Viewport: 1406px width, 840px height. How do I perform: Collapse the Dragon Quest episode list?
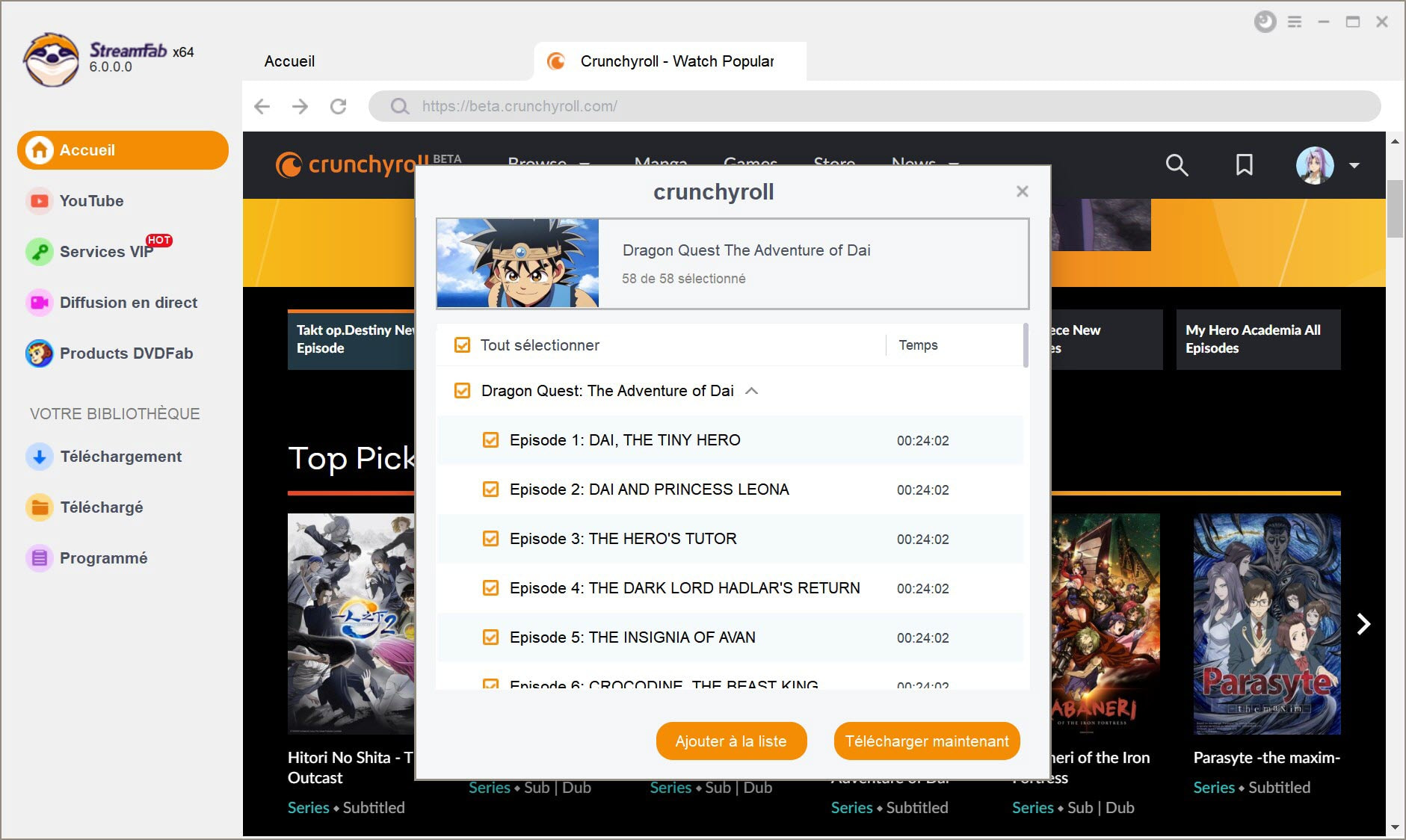pos(752,391)
